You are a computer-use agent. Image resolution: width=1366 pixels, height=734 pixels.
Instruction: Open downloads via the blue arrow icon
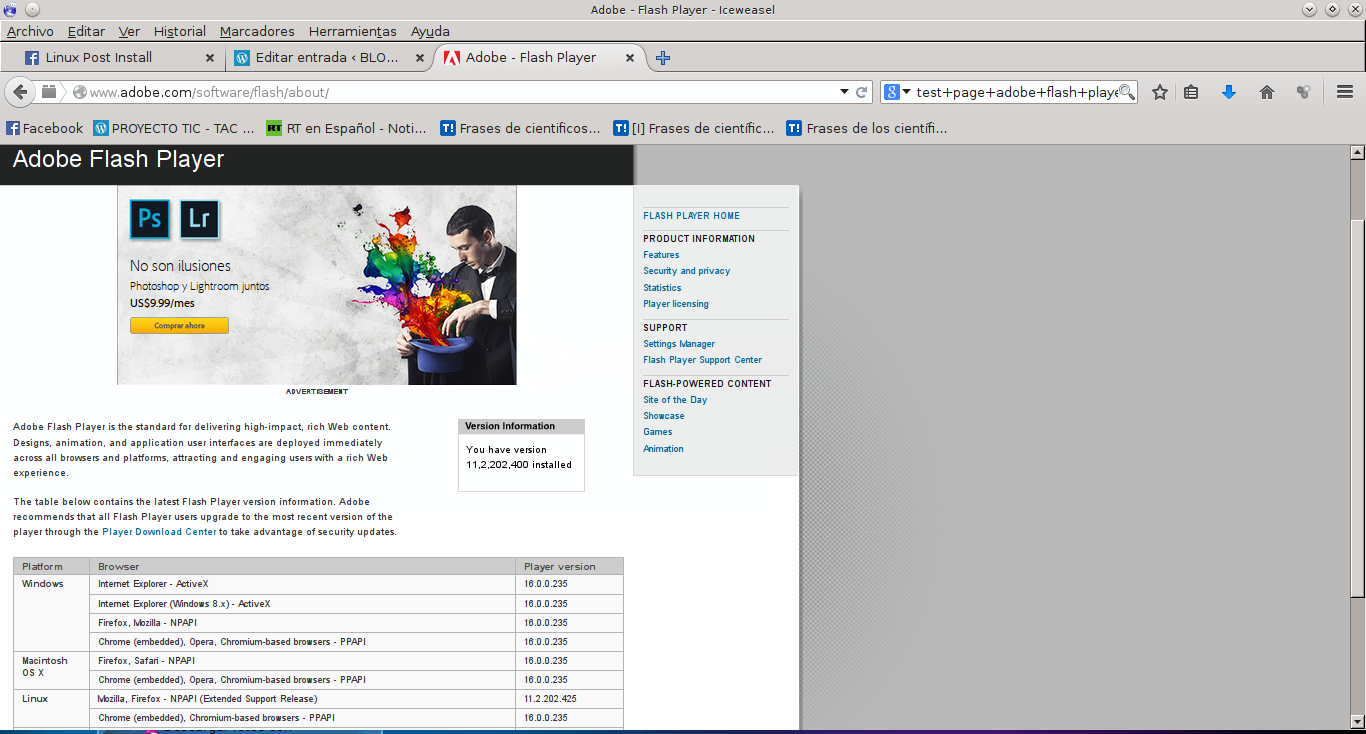coord(1229,92)
